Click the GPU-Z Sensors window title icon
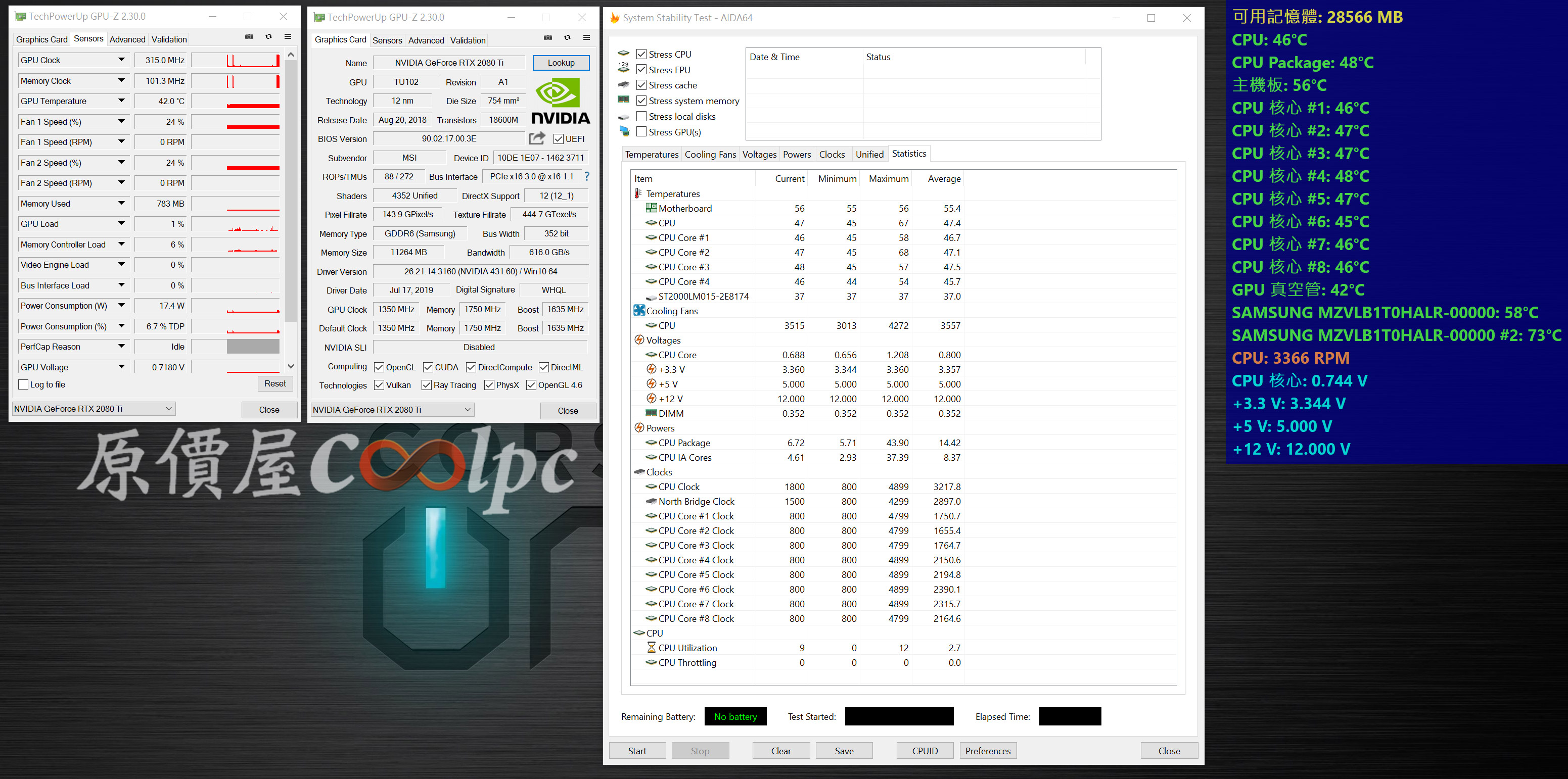 click(x=20, y=17)
